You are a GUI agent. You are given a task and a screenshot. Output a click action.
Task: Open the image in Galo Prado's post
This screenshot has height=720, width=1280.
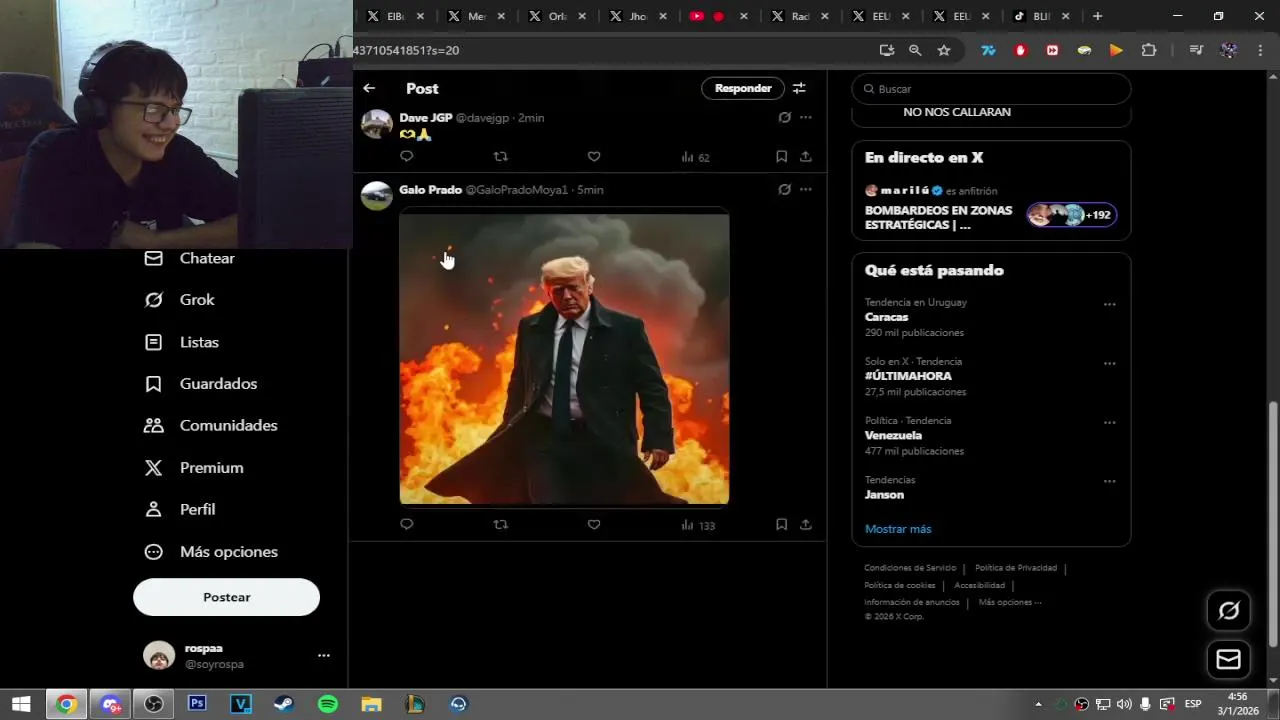(x=564, y=358)
